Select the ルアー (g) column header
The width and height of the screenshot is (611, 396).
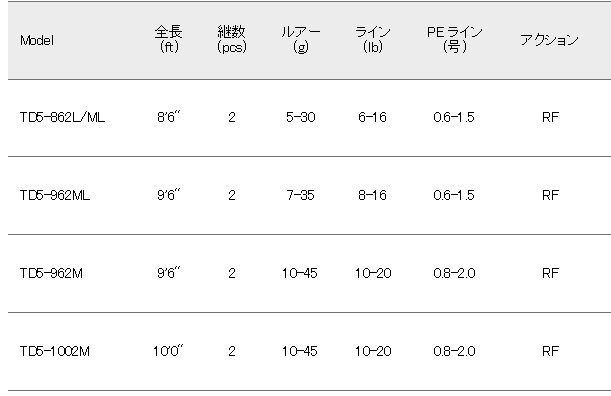300,39
